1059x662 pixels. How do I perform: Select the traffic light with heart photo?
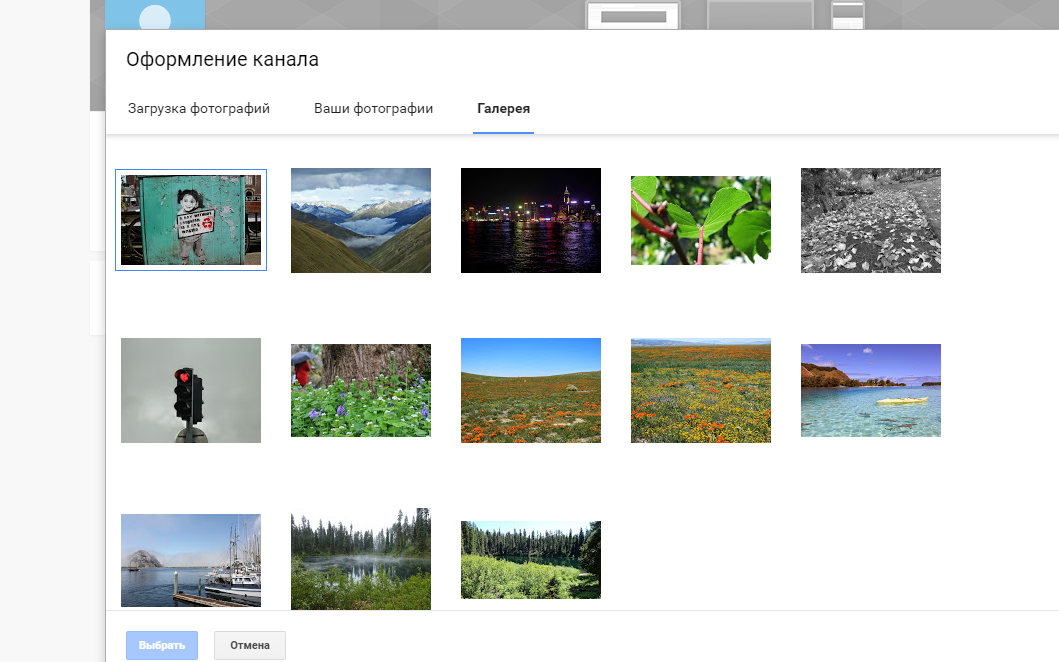(191, 390)
